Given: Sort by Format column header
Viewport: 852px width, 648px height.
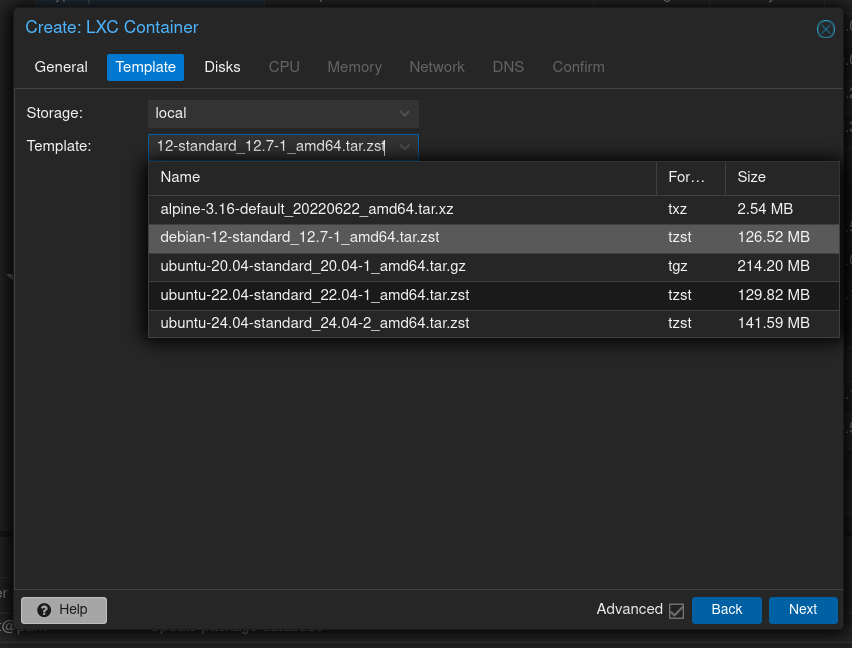Looking at the screenshot, I should pos(687,177).
